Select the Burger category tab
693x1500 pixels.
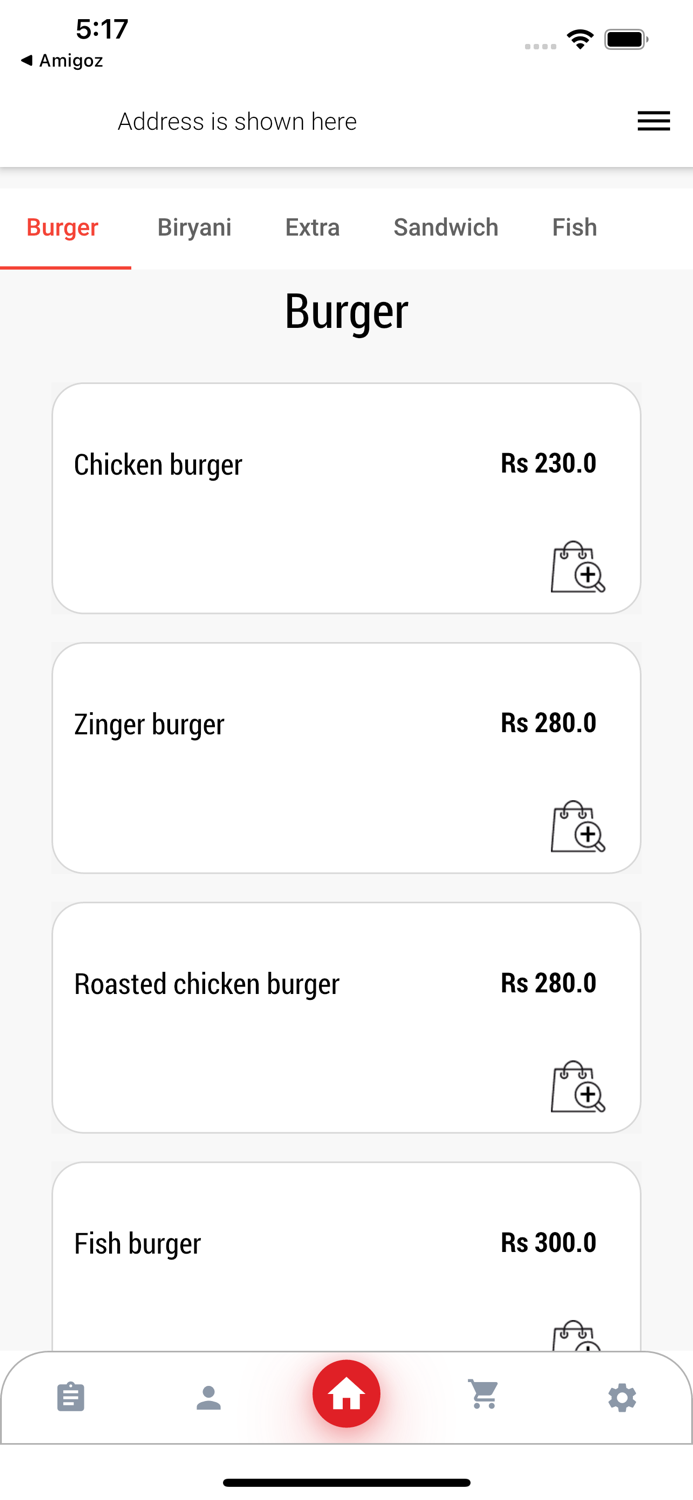coord(62,227)
